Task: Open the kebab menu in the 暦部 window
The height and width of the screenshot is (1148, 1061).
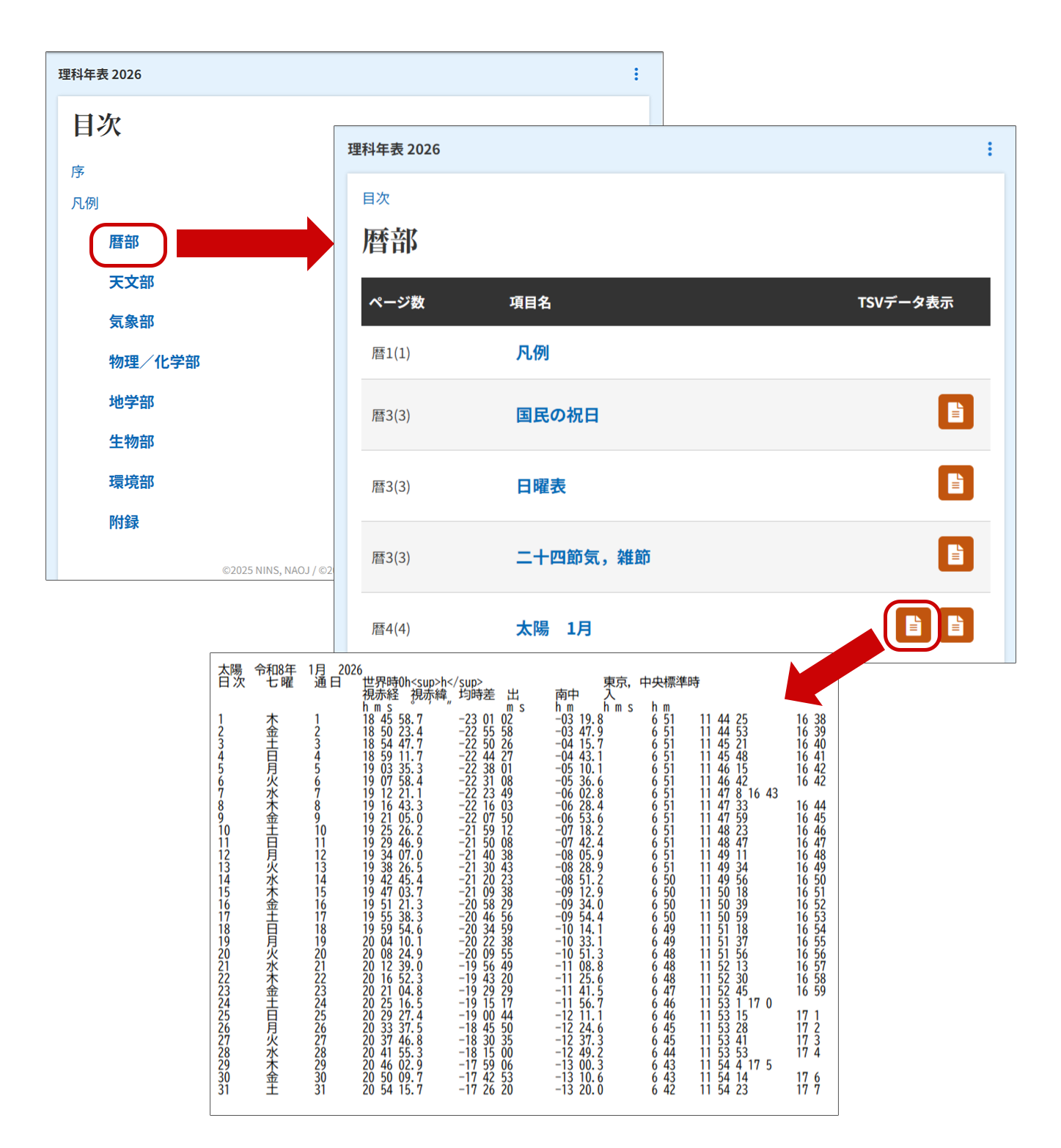Action: tap(989, 149)
